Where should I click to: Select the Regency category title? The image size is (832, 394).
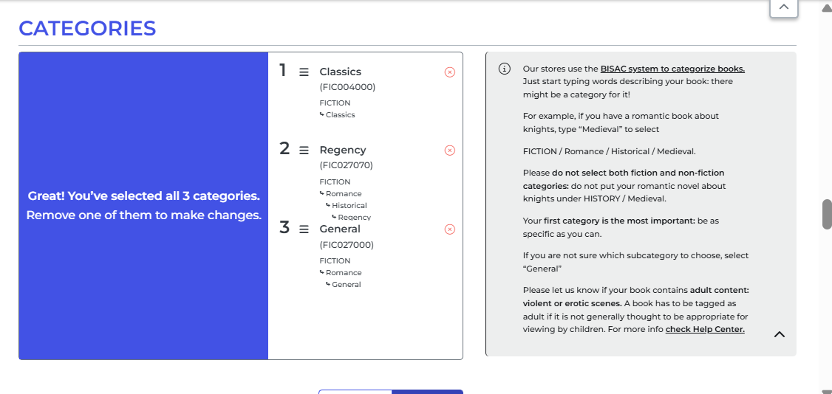pyautogui.click(x=343, y=150)
